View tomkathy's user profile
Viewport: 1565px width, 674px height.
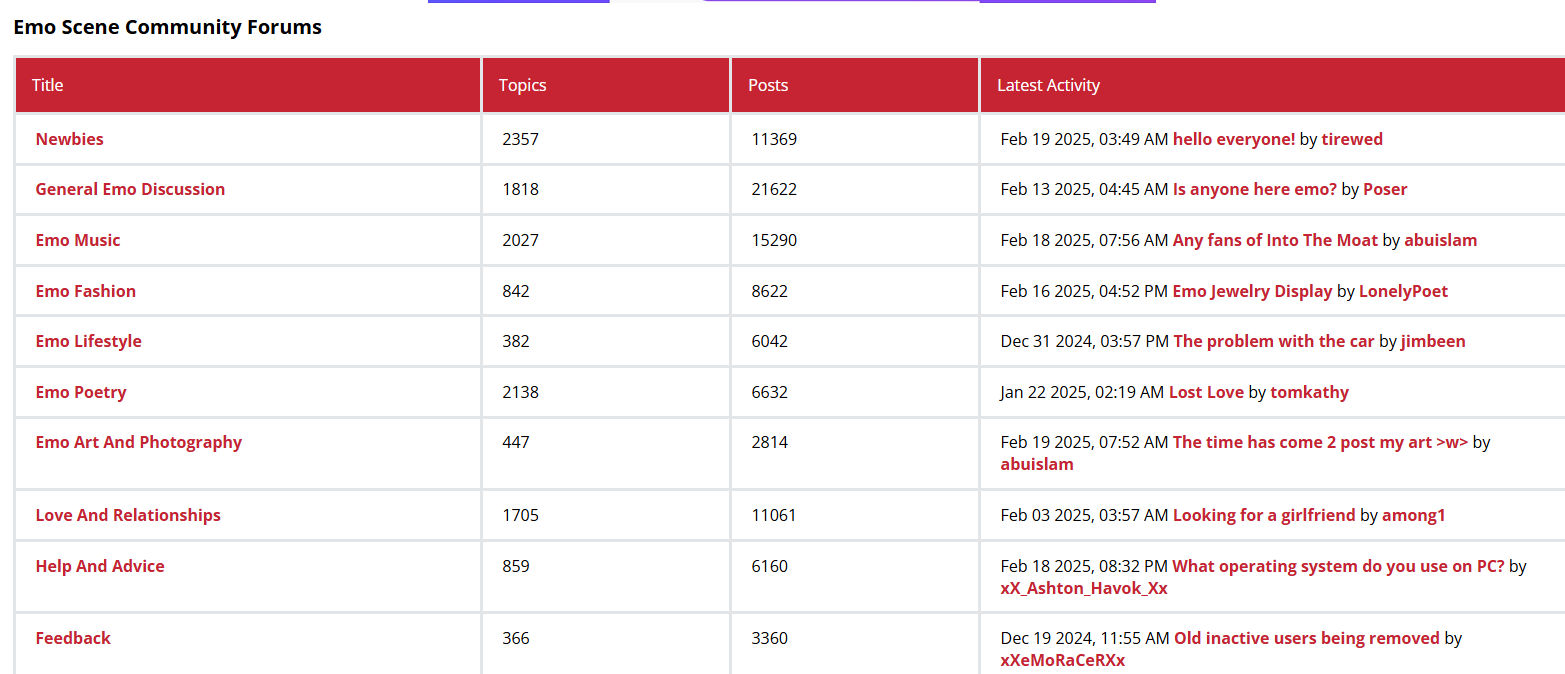point(1309,392)
